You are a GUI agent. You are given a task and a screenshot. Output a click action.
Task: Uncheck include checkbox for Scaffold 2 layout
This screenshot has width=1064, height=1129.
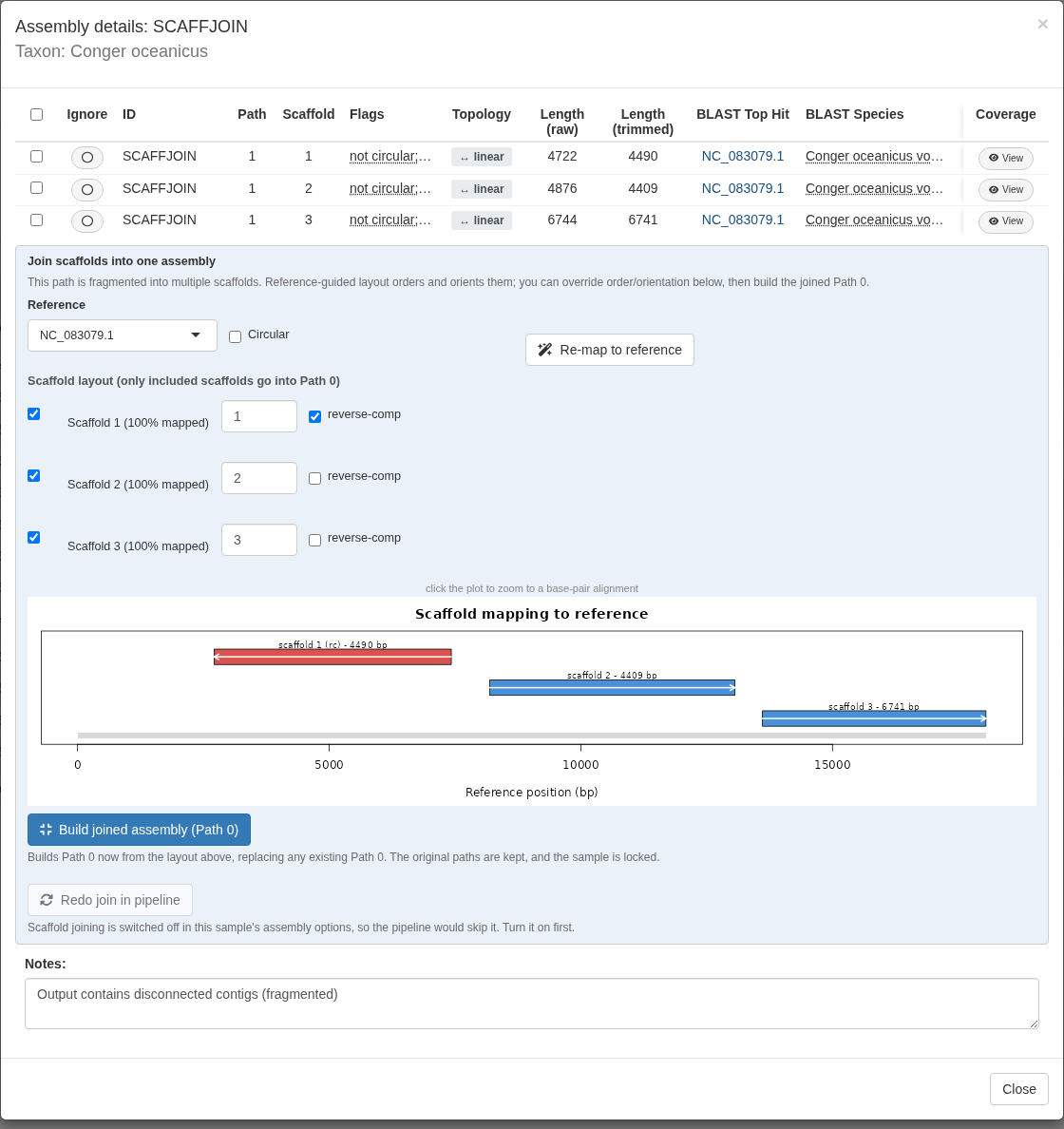[x=34, y=476]
